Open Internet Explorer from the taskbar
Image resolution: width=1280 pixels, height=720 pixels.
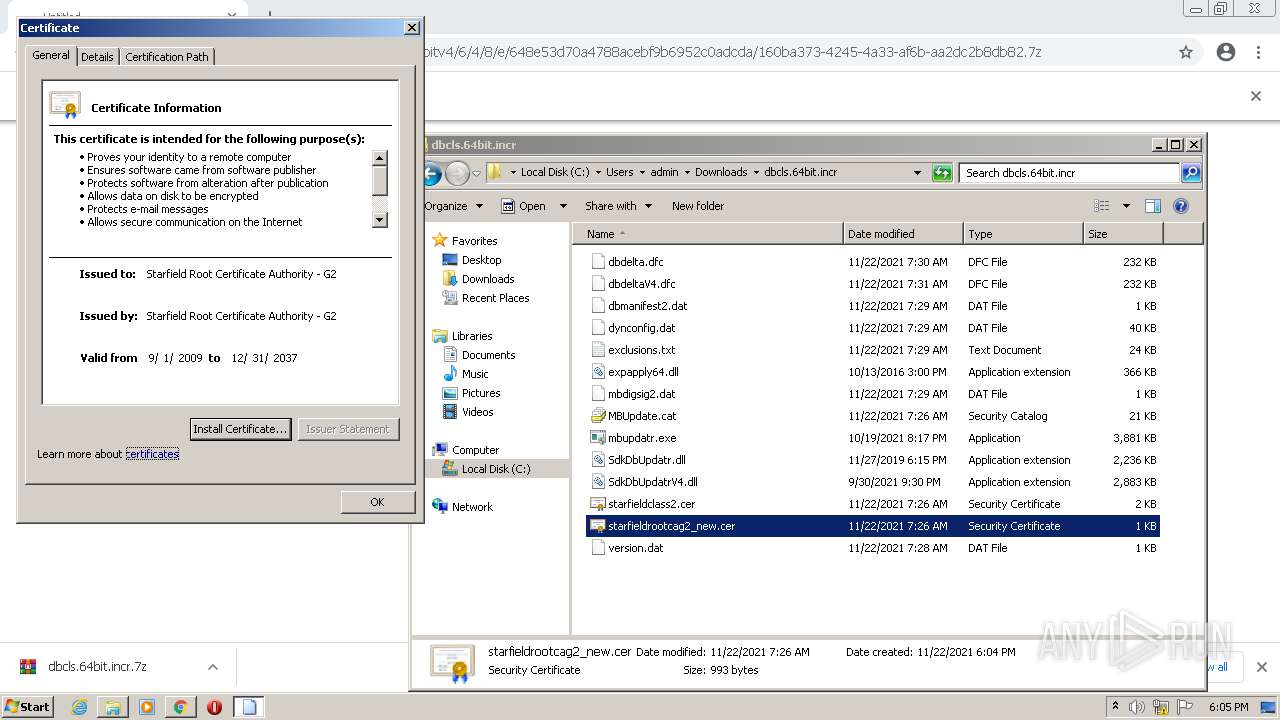pos(80,707)
